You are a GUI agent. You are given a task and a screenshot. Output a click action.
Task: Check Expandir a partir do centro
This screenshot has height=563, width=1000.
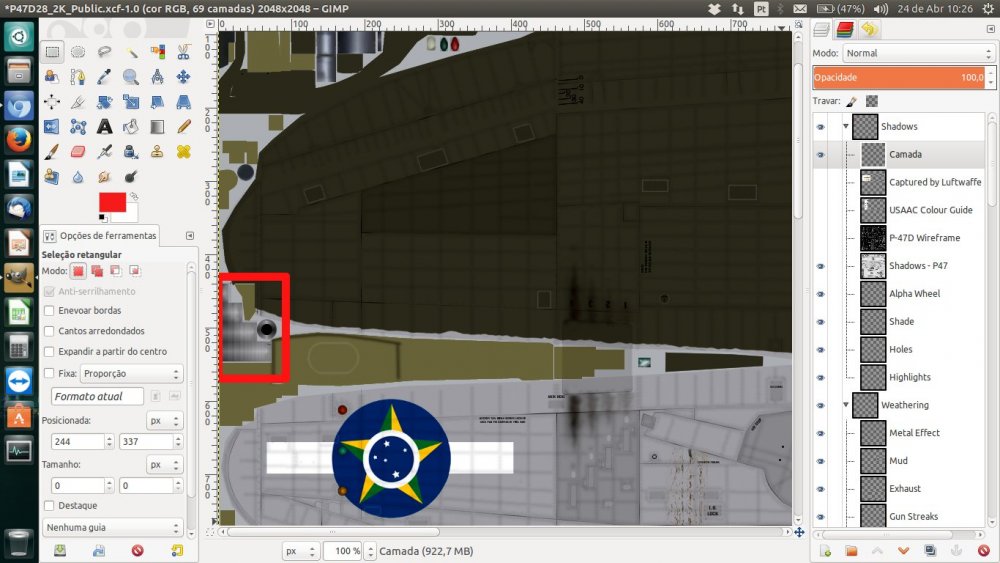(x=49, y=351)
